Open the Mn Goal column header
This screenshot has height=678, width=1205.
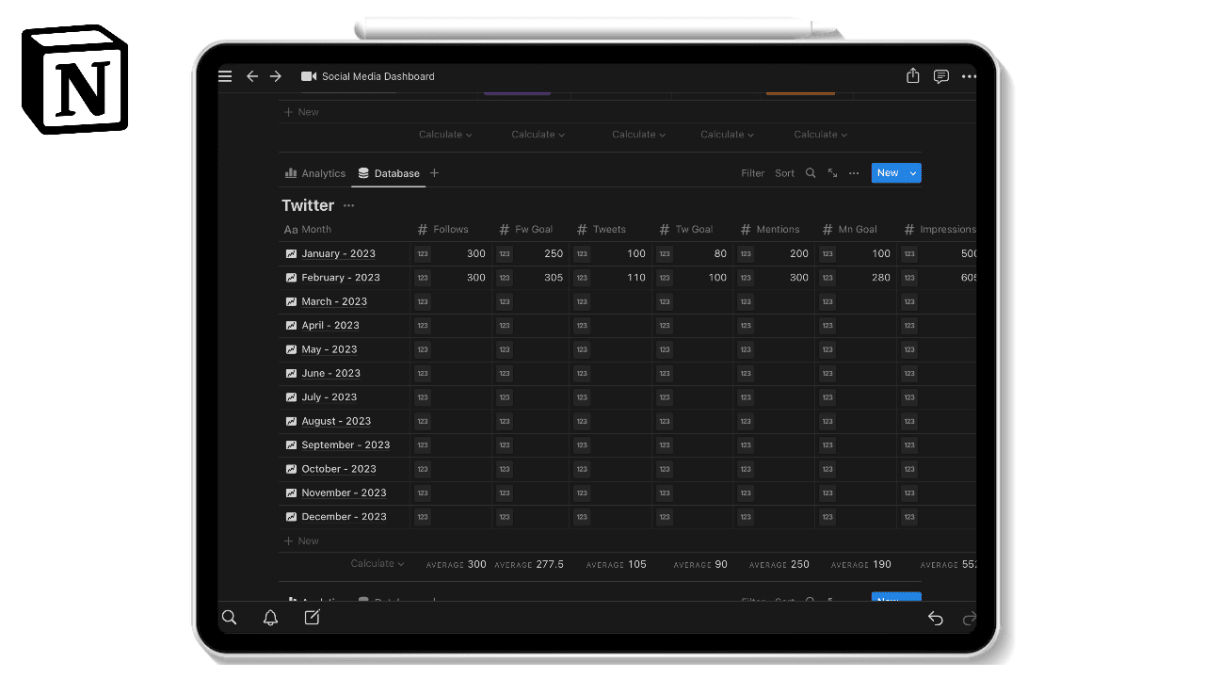849,229
